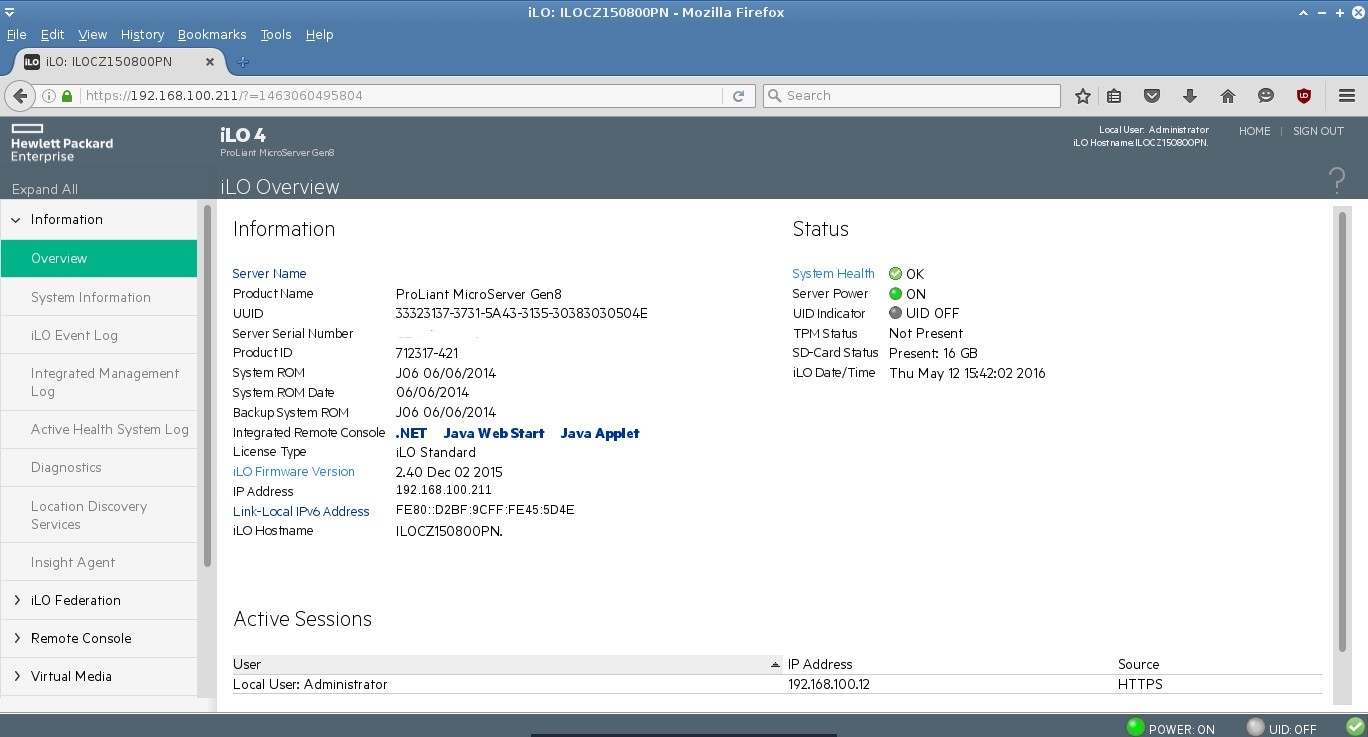The width and height of the screenshot is (1368, 737).
Task: Open site information icon in address bar
Action: pos(48,96)
